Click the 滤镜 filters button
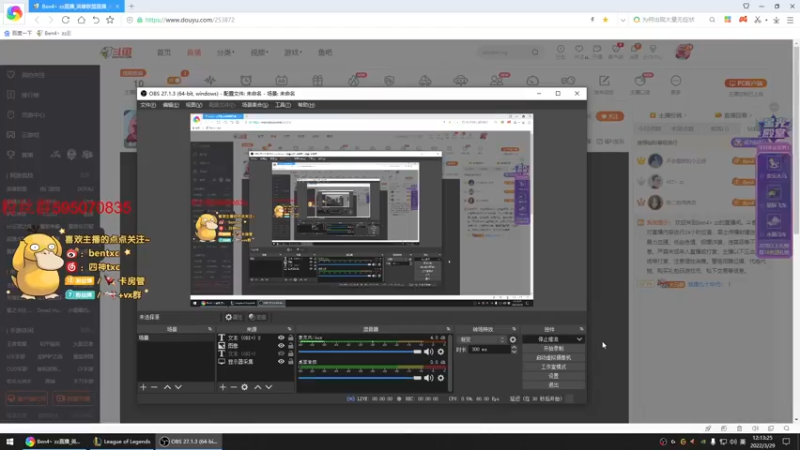This screenshot has height=450, width=800. click(x=258, y=317)
